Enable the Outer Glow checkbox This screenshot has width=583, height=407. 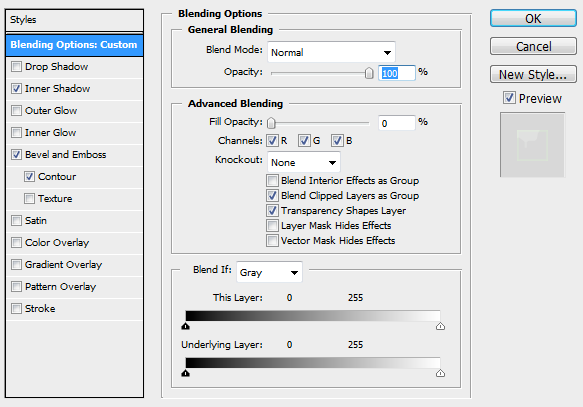coord(16,111)
